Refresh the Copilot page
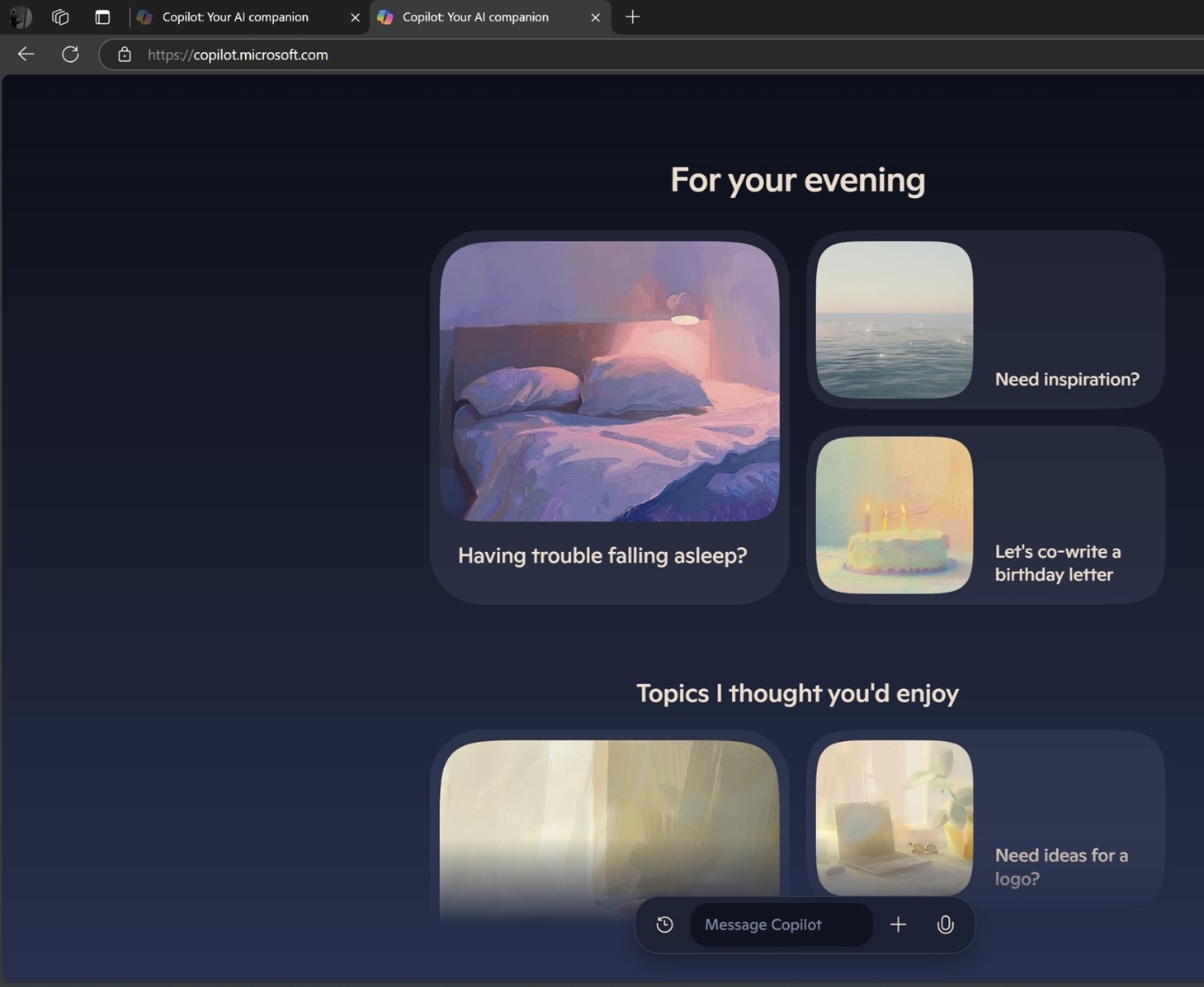This screenshot has height=987, width=1204. tap(70, 54)
